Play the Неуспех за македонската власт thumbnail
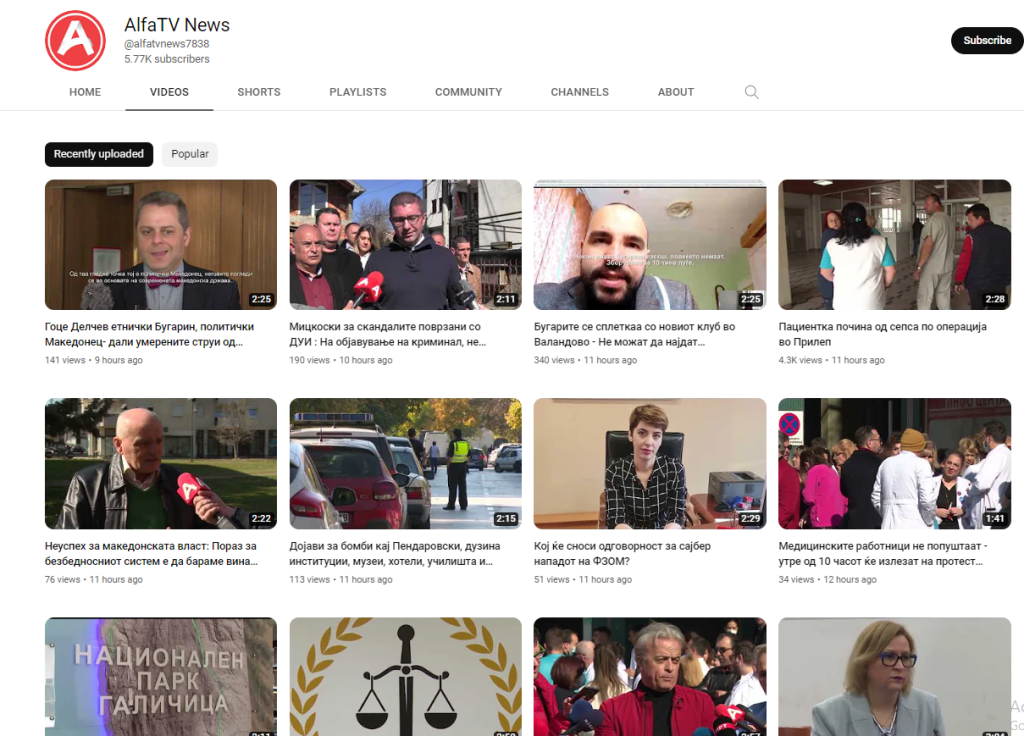This screenshot has width=1024, height=736. pos(161,464)
